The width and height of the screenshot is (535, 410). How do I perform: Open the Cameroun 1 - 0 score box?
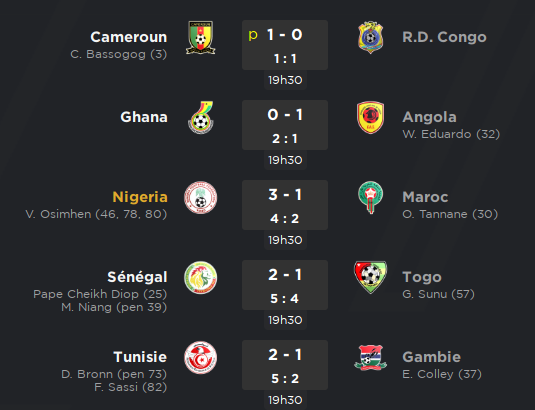(x=285, y=45)
